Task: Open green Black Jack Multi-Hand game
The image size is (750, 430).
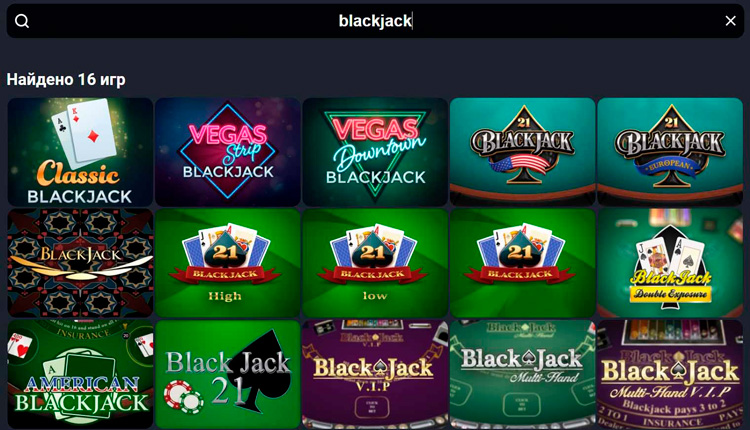Action: (x=522, y=374)
